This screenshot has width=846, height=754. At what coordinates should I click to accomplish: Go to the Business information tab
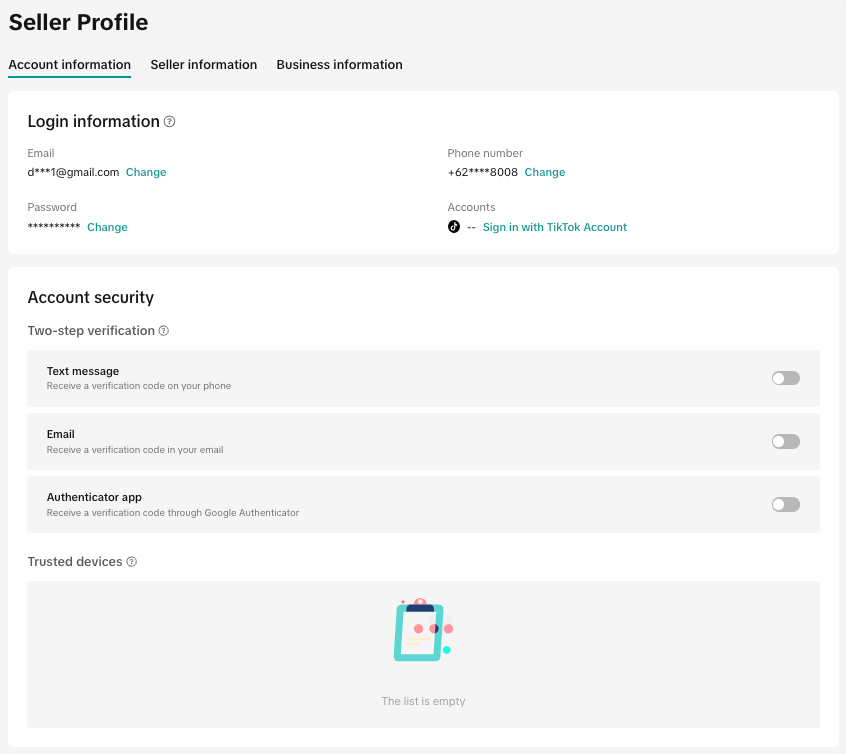pyautogui.click(x=339, y=65)
